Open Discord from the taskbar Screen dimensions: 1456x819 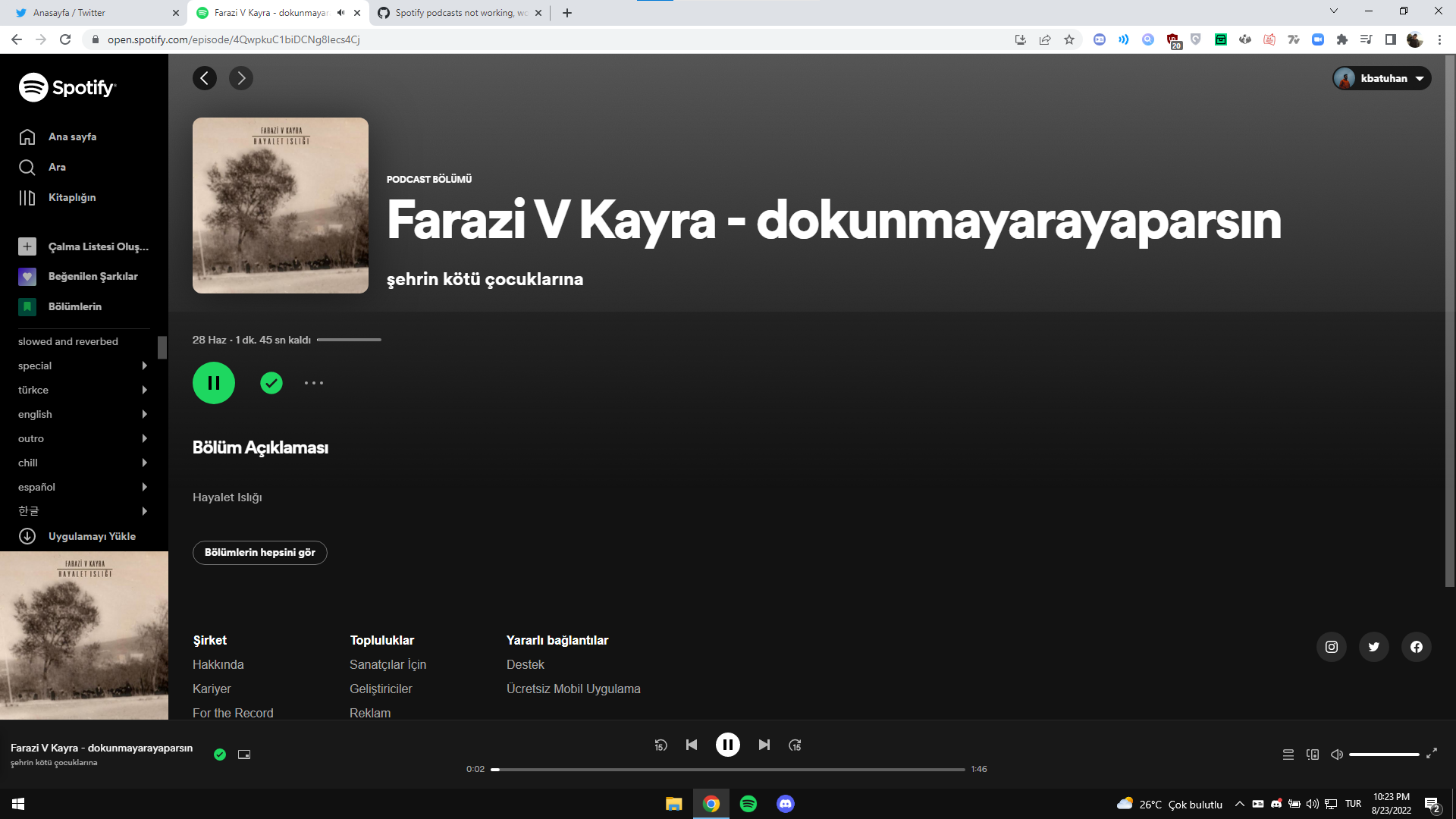click(785, 804)
